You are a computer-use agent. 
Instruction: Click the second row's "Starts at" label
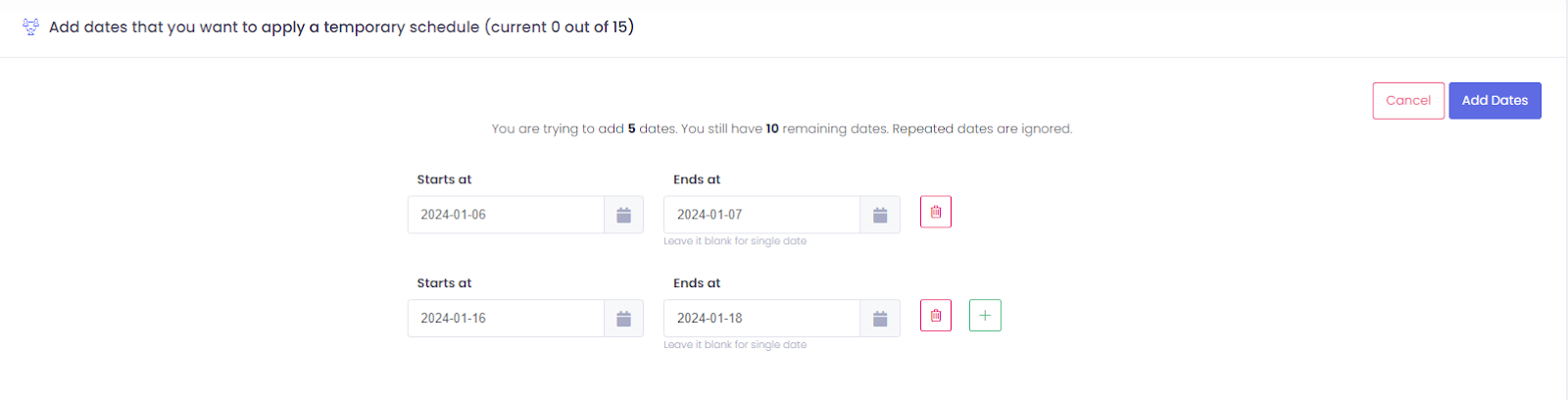click(444, 283)
